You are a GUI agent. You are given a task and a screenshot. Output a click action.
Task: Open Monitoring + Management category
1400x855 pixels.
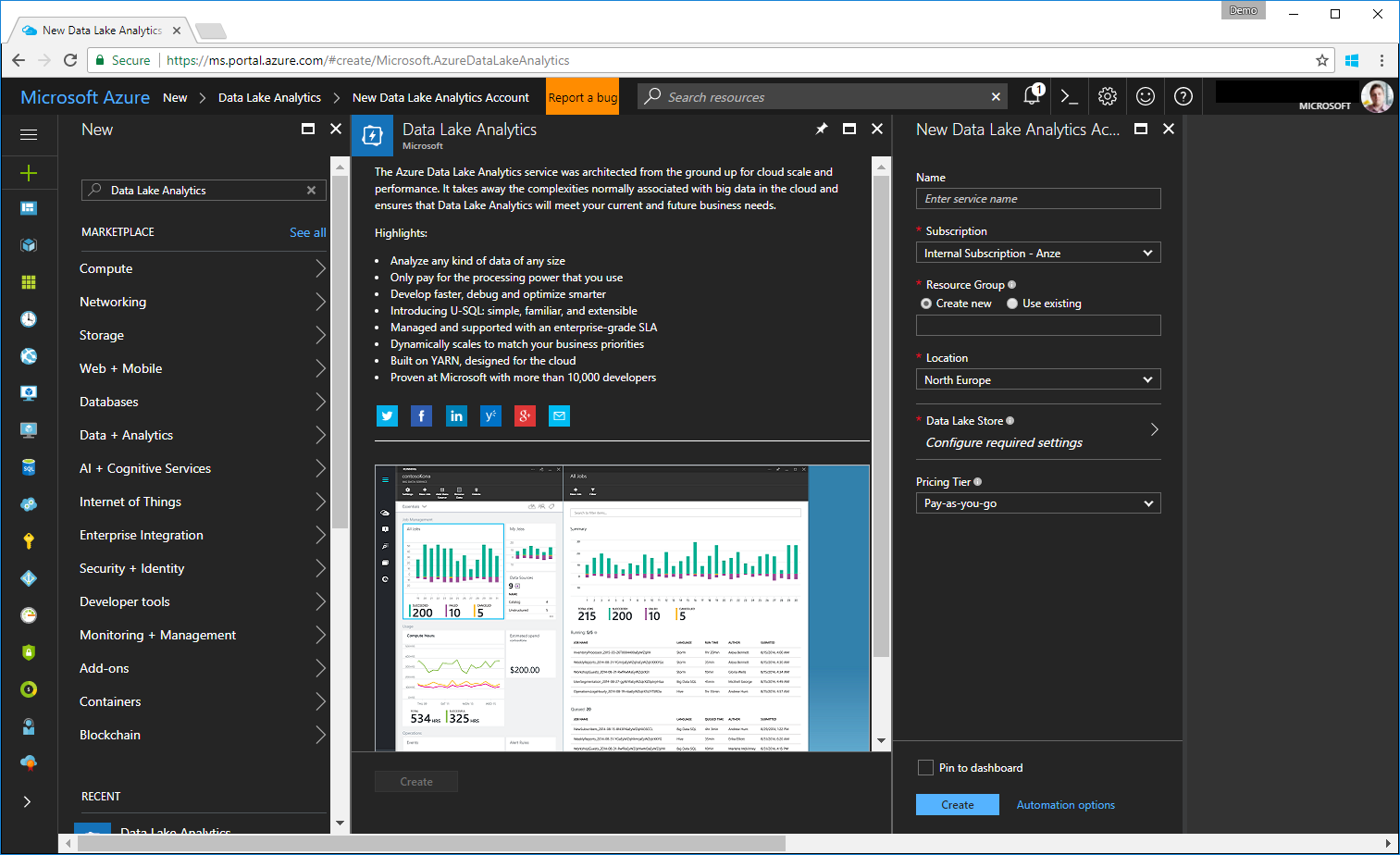pyautogui.click(x=203, y=635)
